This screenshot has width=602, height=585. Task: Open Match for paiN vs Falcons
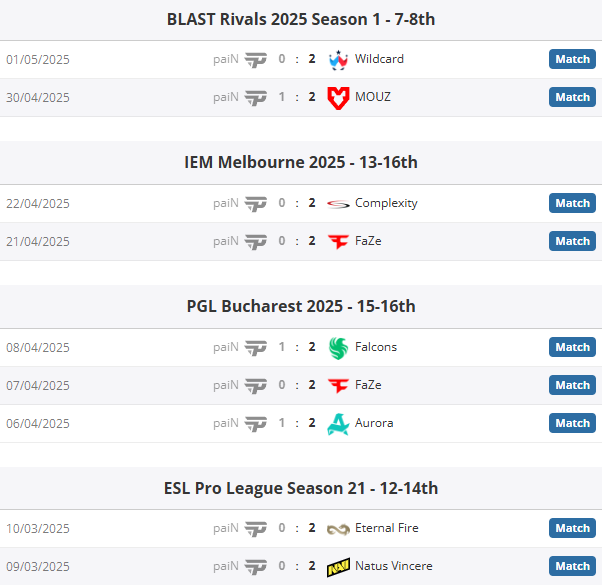pyautogui.click(x=572, y=347)
